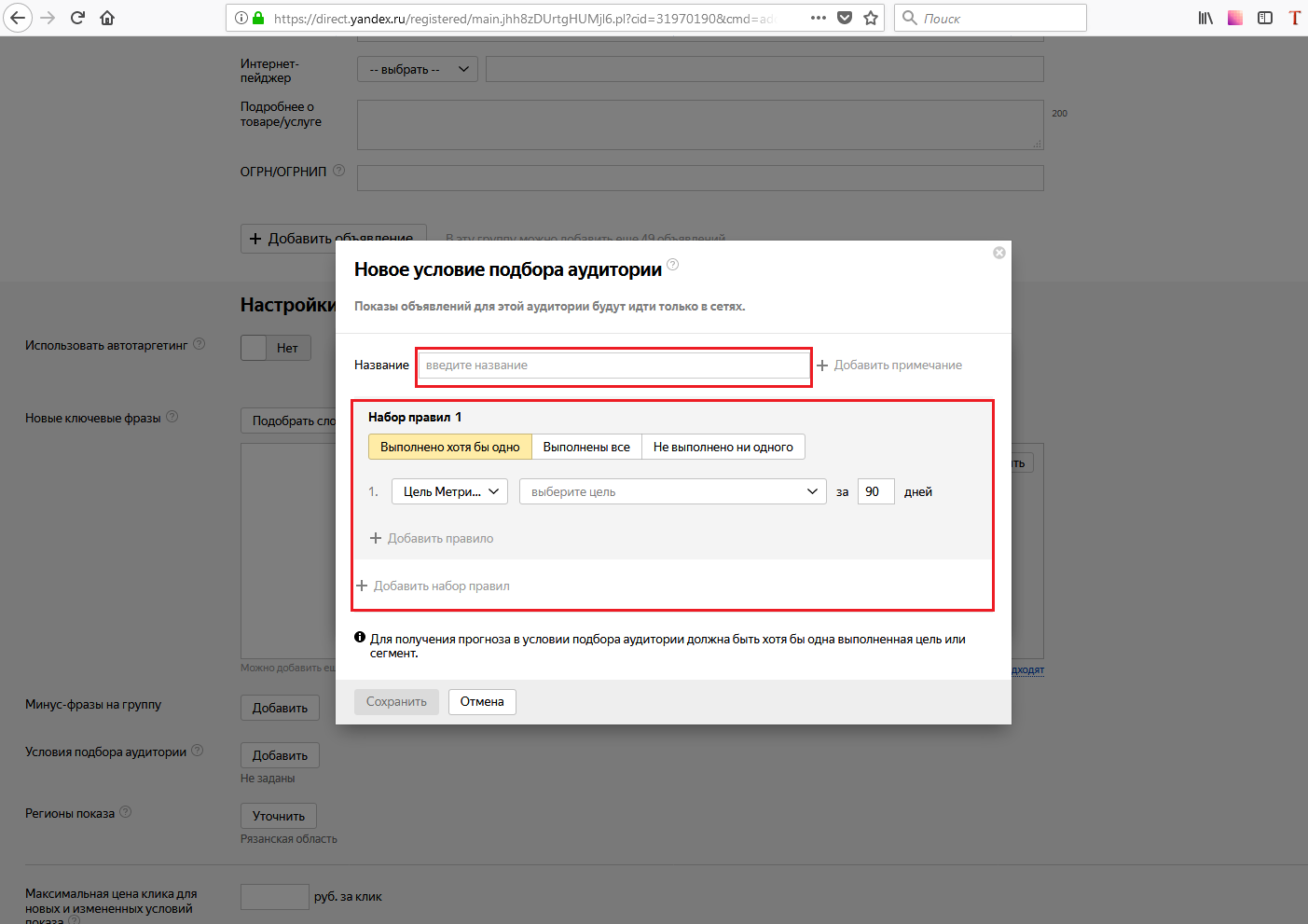Open the browser library icon
Screen dimensions: 1308x924
click(x=1205, y=18)
